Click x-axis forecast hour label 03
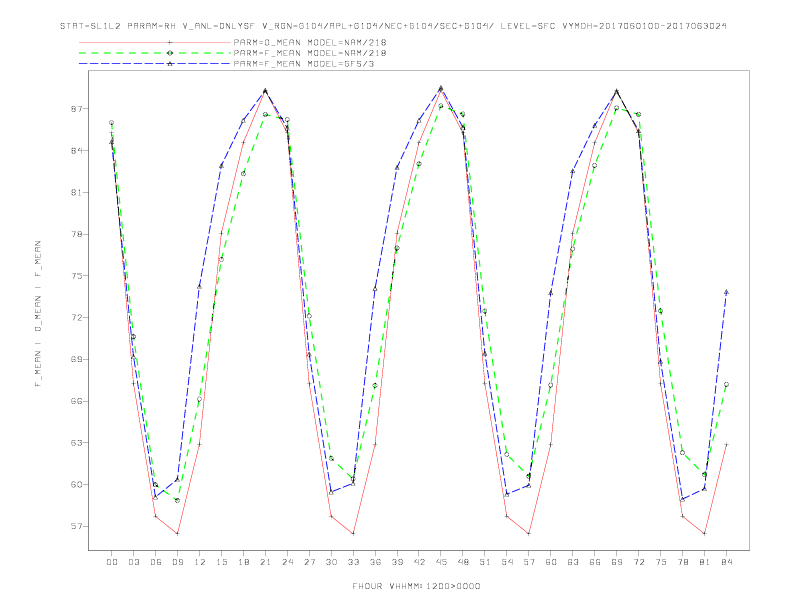792x612 pixels. point(133,562)
